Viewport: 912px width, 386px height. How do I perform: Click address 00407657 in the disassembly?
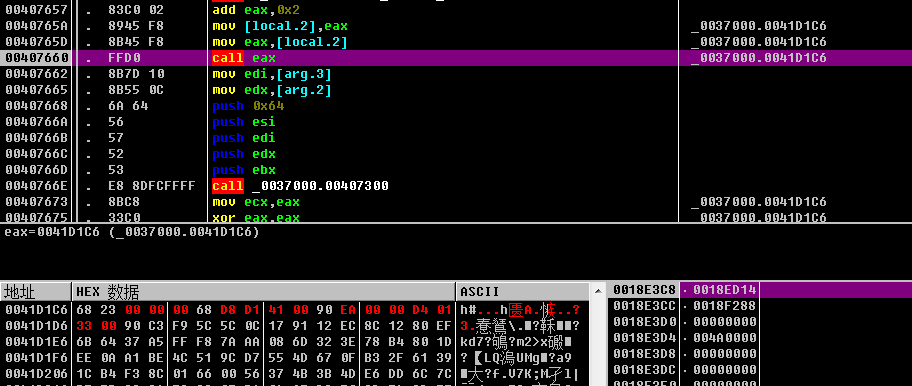point(37,10)
